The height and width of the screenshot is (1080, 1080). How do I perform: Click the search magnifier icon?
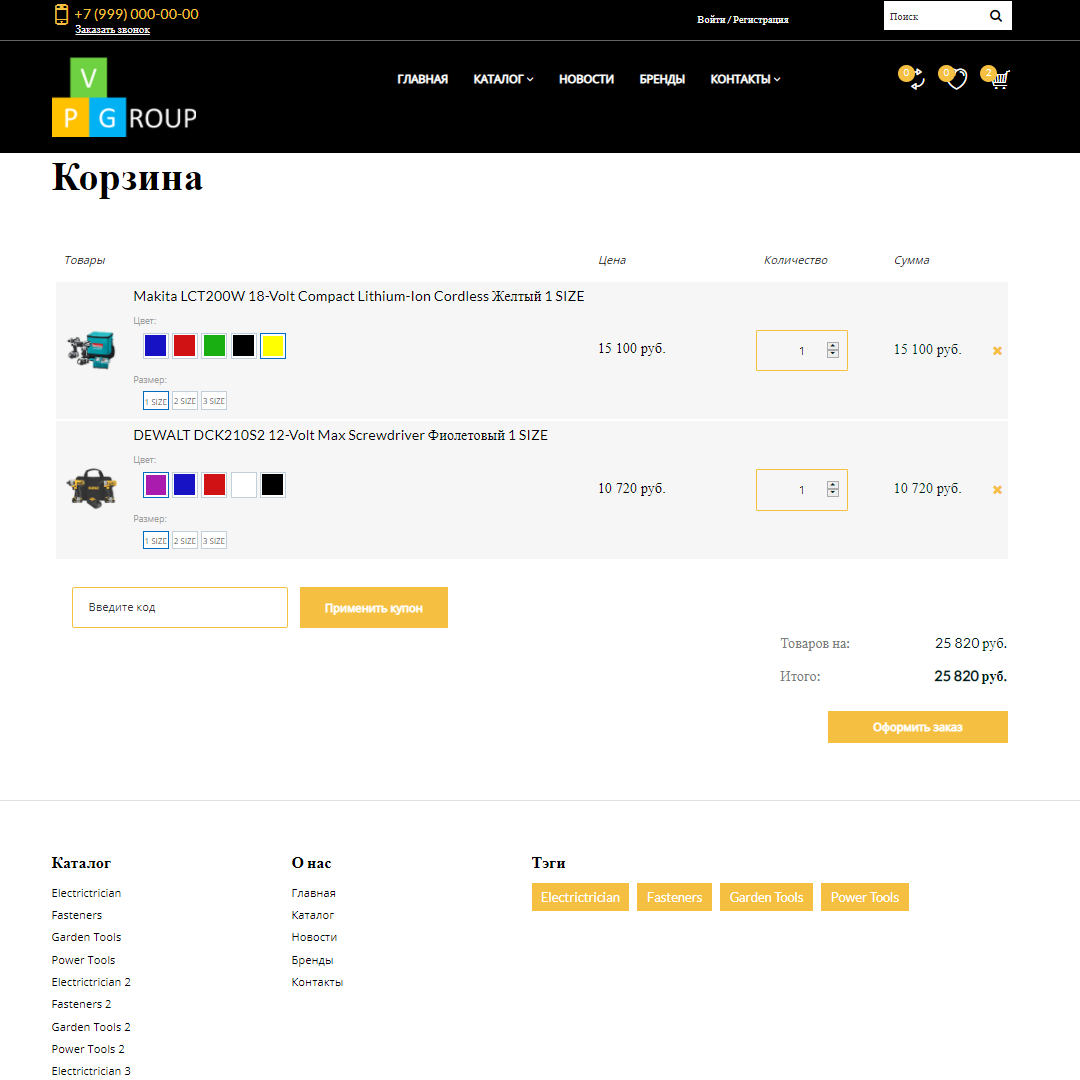996,15
